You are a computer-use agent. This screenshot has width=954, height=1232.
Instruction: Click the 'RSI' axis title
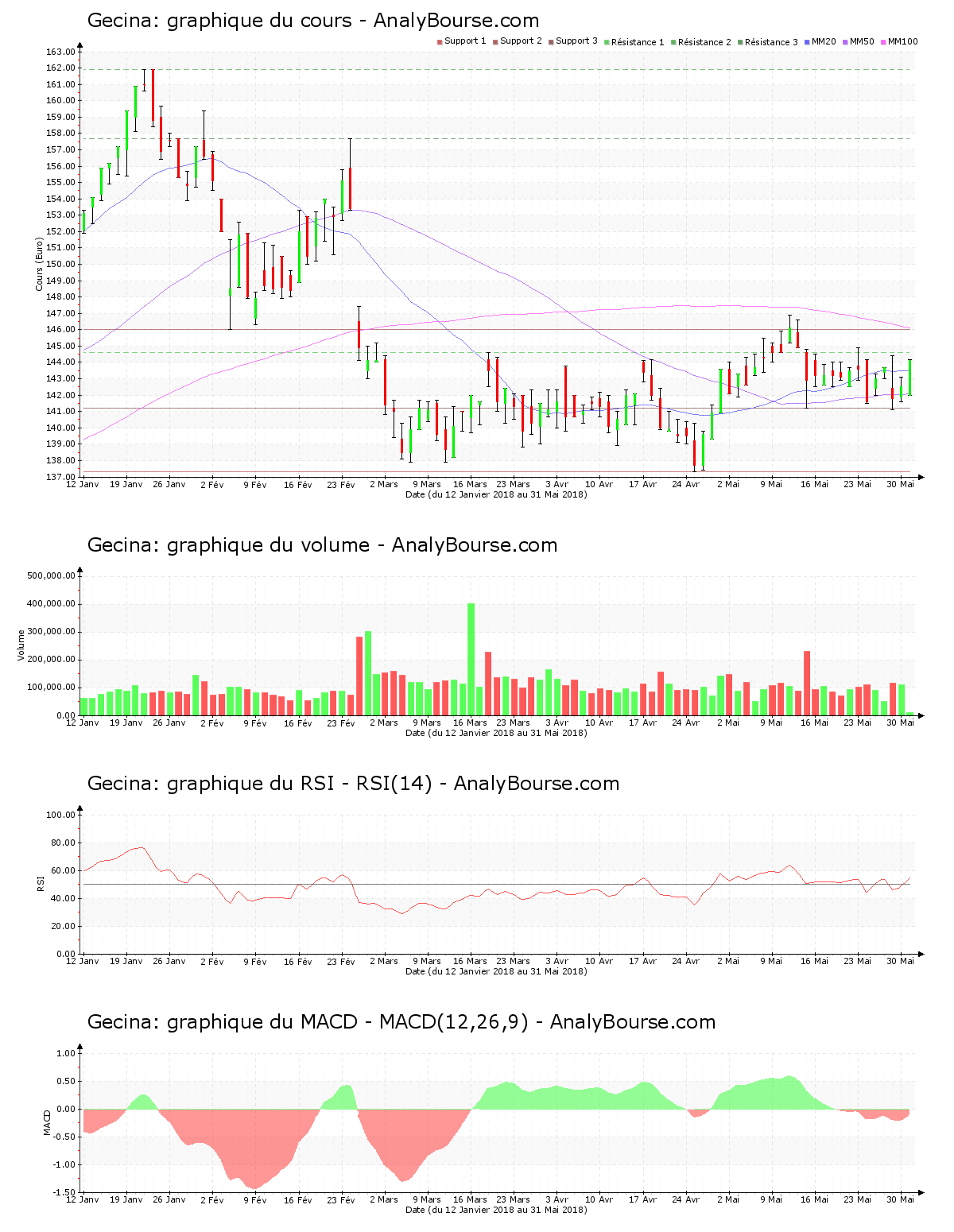click(x=40, y=883)
